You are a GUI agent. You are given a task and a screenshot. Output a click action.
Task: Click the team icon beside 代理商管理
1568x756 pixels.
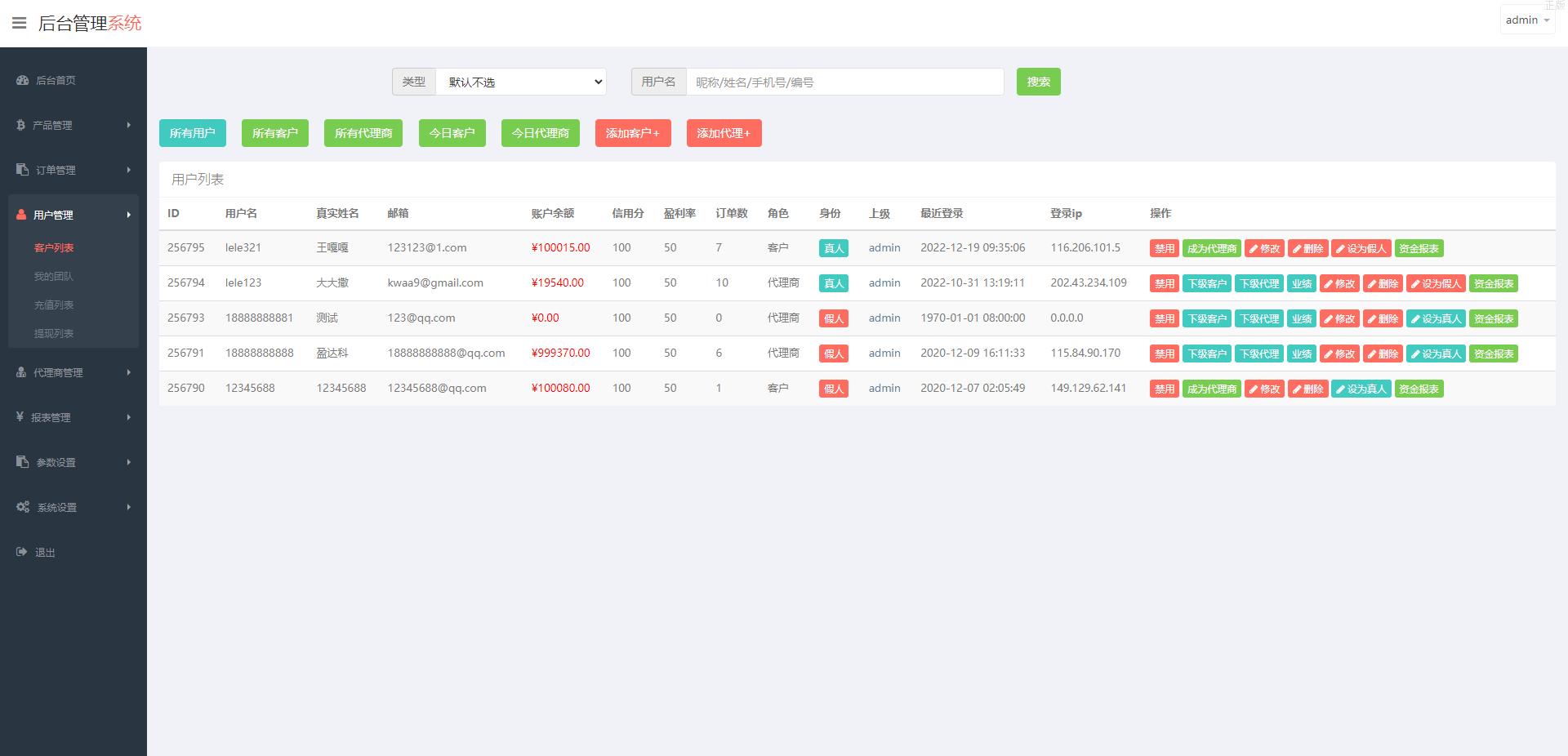pyautogui.click(x=22, y=372)
